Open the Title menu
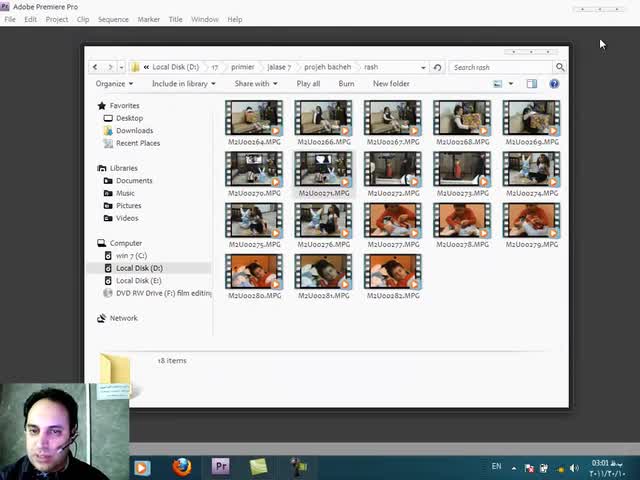The image size is (640, 480). (176, 20)
